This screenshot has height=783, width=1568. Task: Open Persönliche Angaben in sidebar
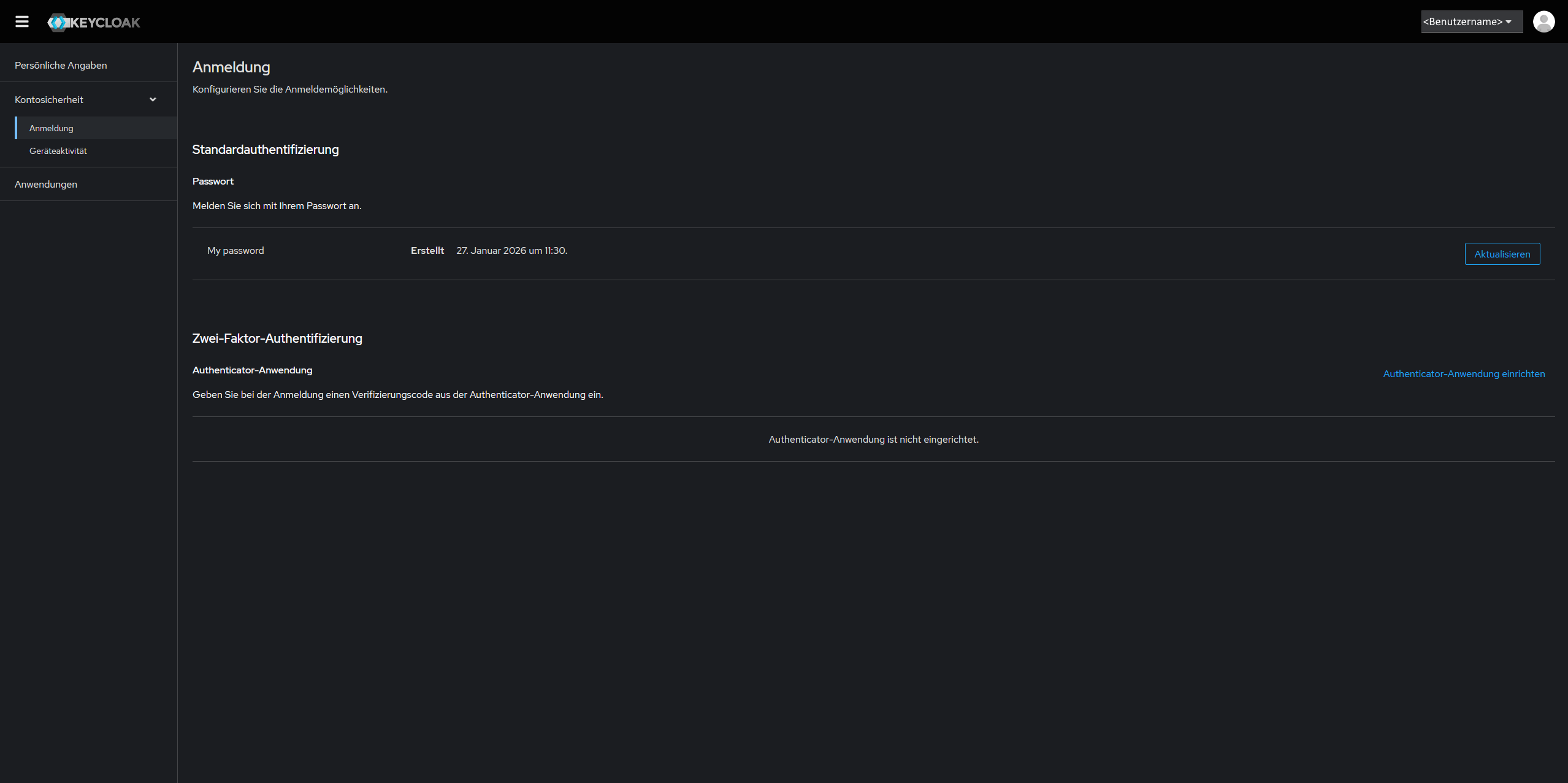[61, 65]
